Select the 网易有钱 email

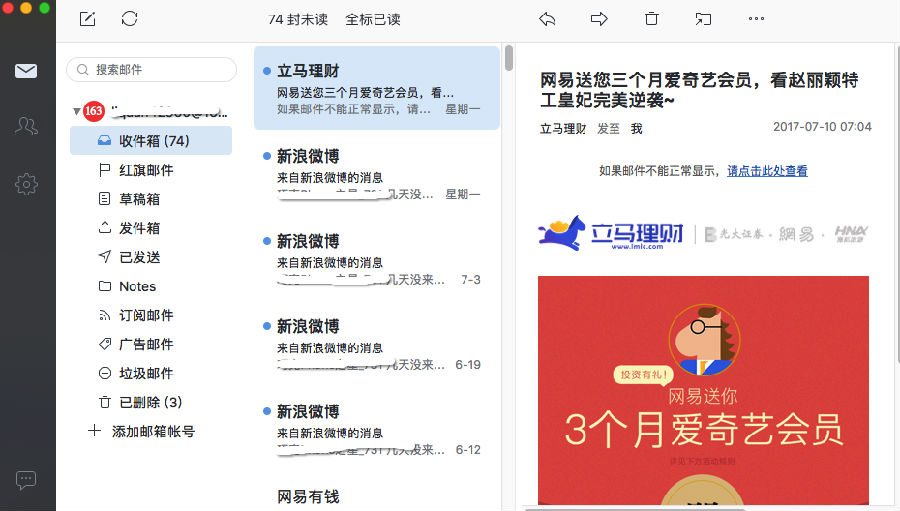coord(377,493)
